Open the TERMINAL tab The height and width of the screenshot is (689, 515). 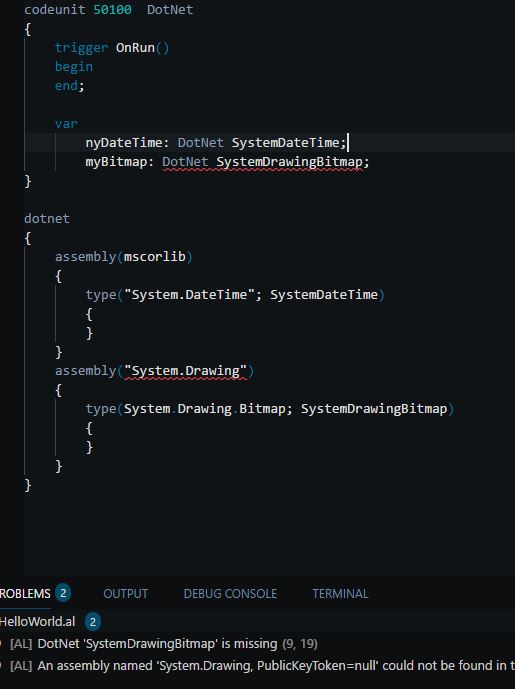point(340,594)
